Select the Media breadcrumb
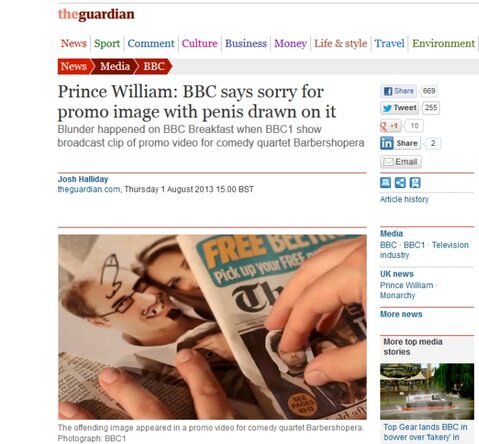Viewport: 479px width, 444px height. tap(115, 66)
